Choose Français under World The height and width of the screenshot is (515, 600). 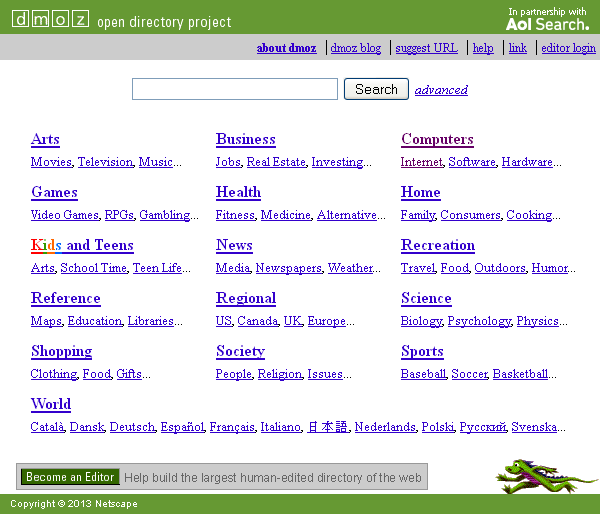coord(232,427)
